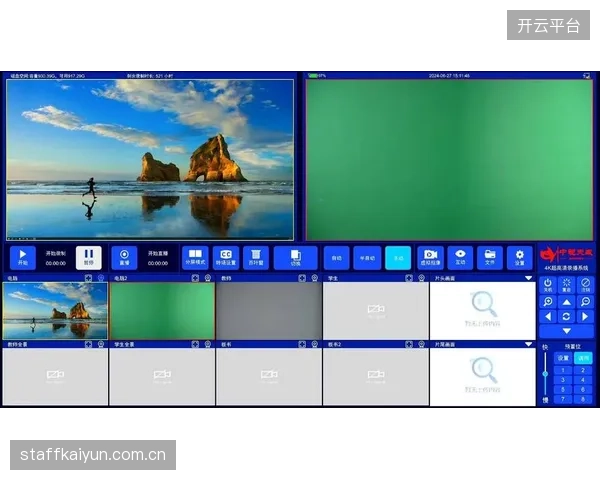Image resolution: width=600 pixels, height=480 pixels.
Task: Select the 教师 source thumbnail
Action: click(x=269, y=311)
